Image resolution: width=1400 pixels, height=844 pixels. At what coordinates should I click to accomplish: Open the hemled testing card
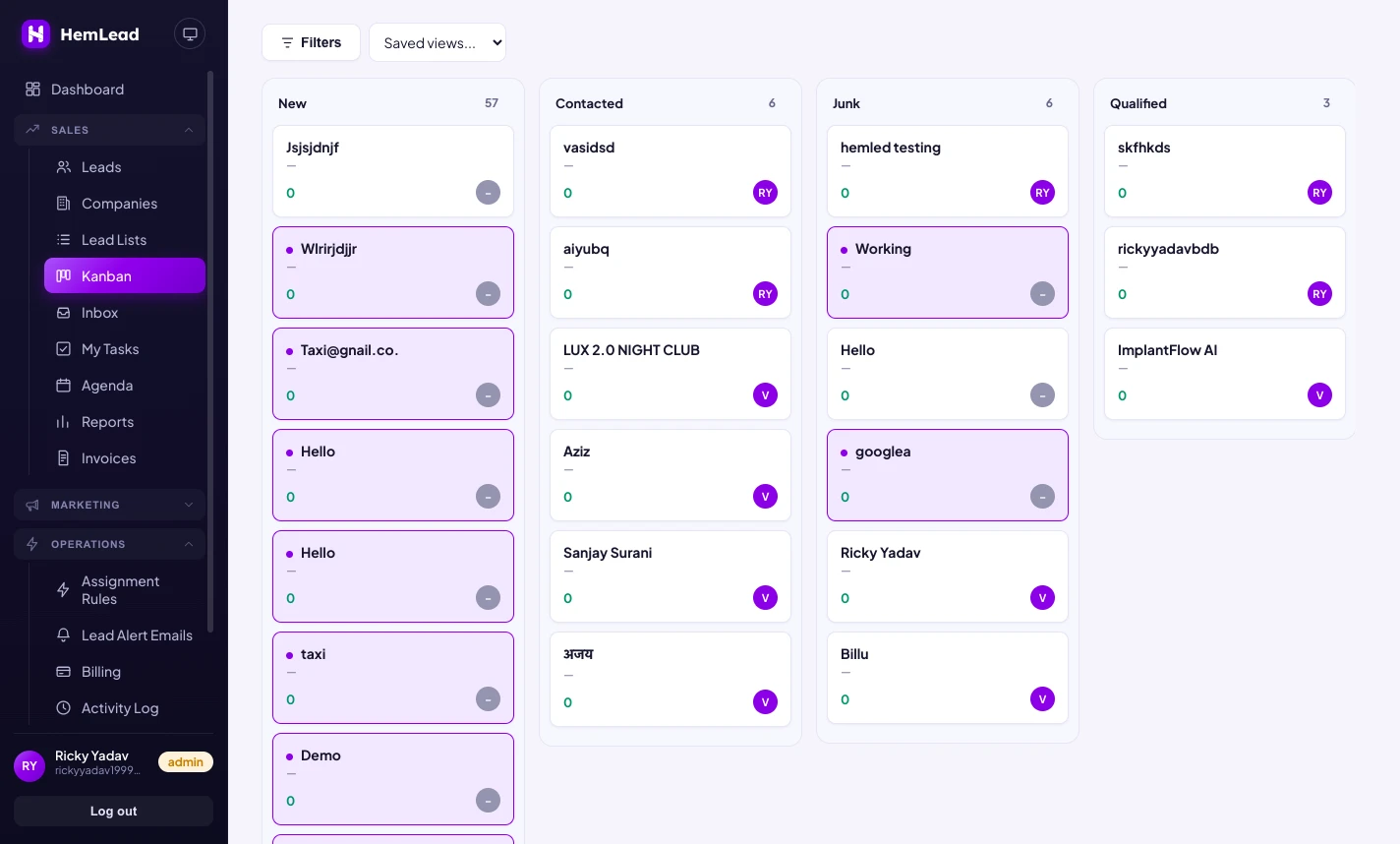(x=948, y=171)
